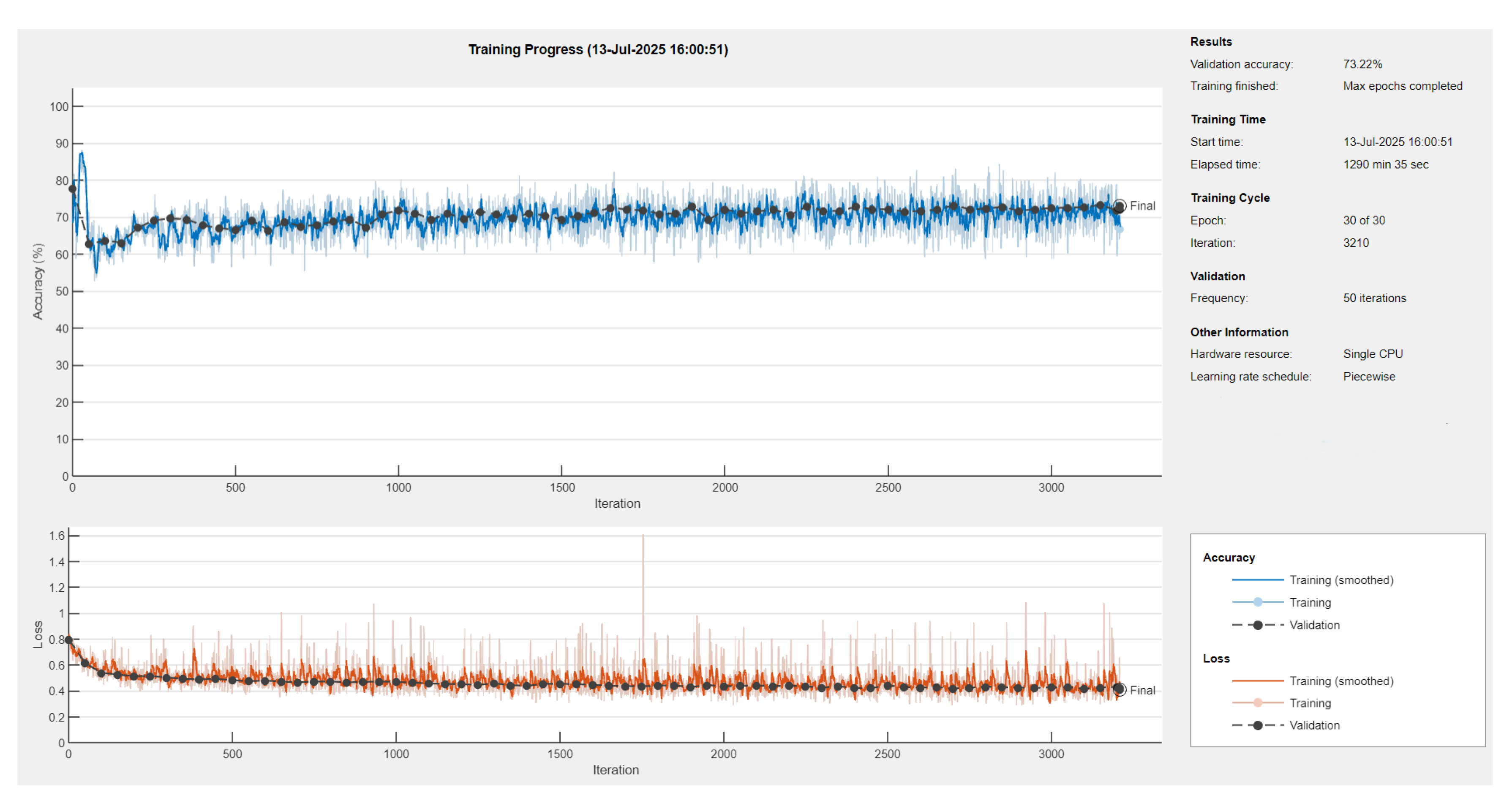
Task: Click light blue Accuracy Training legend marker
Action: pyautogui.click(x=1257, y=602)
